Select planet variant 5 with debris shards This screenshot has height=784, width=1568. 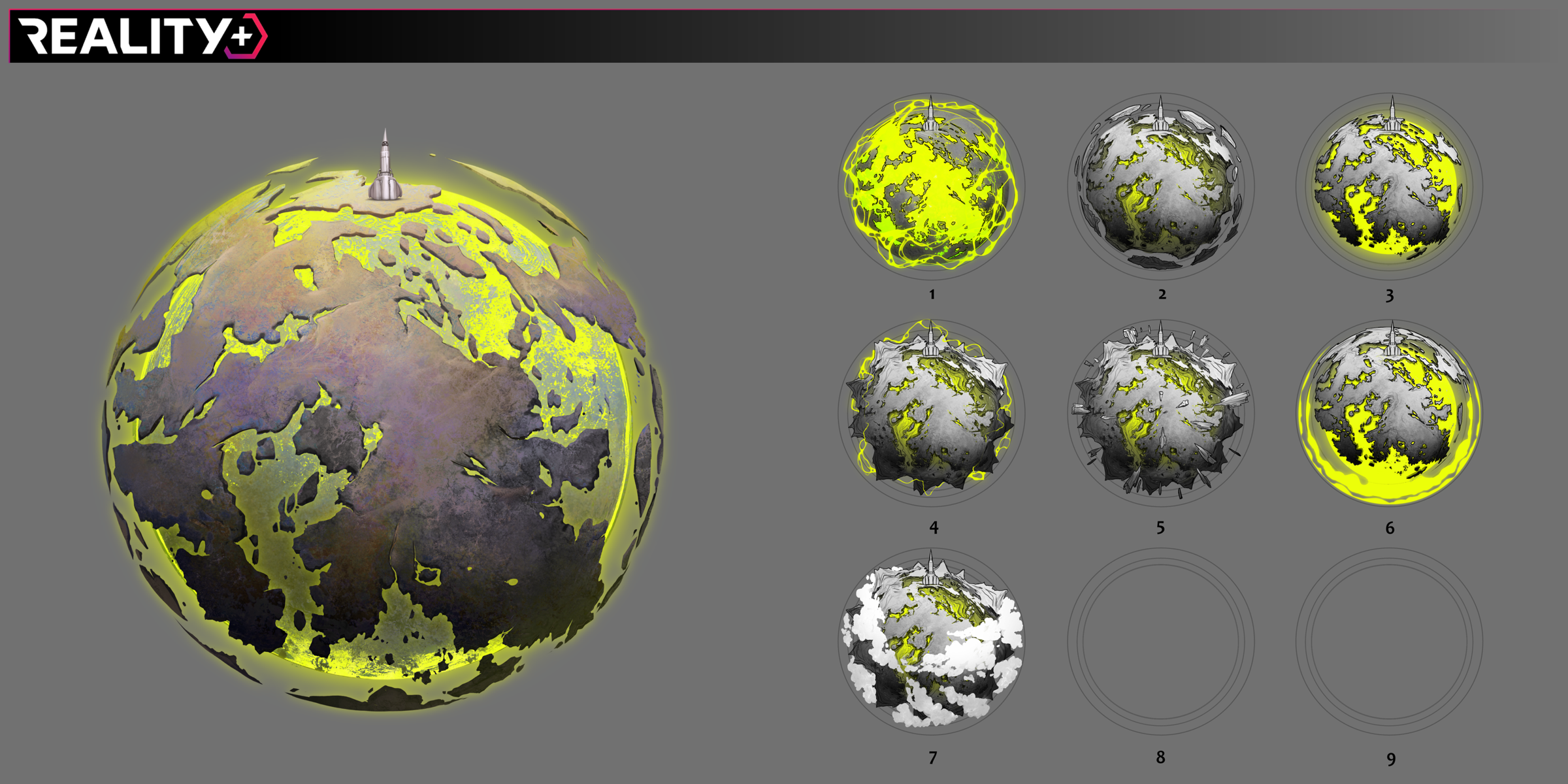tap(1160, 413)
